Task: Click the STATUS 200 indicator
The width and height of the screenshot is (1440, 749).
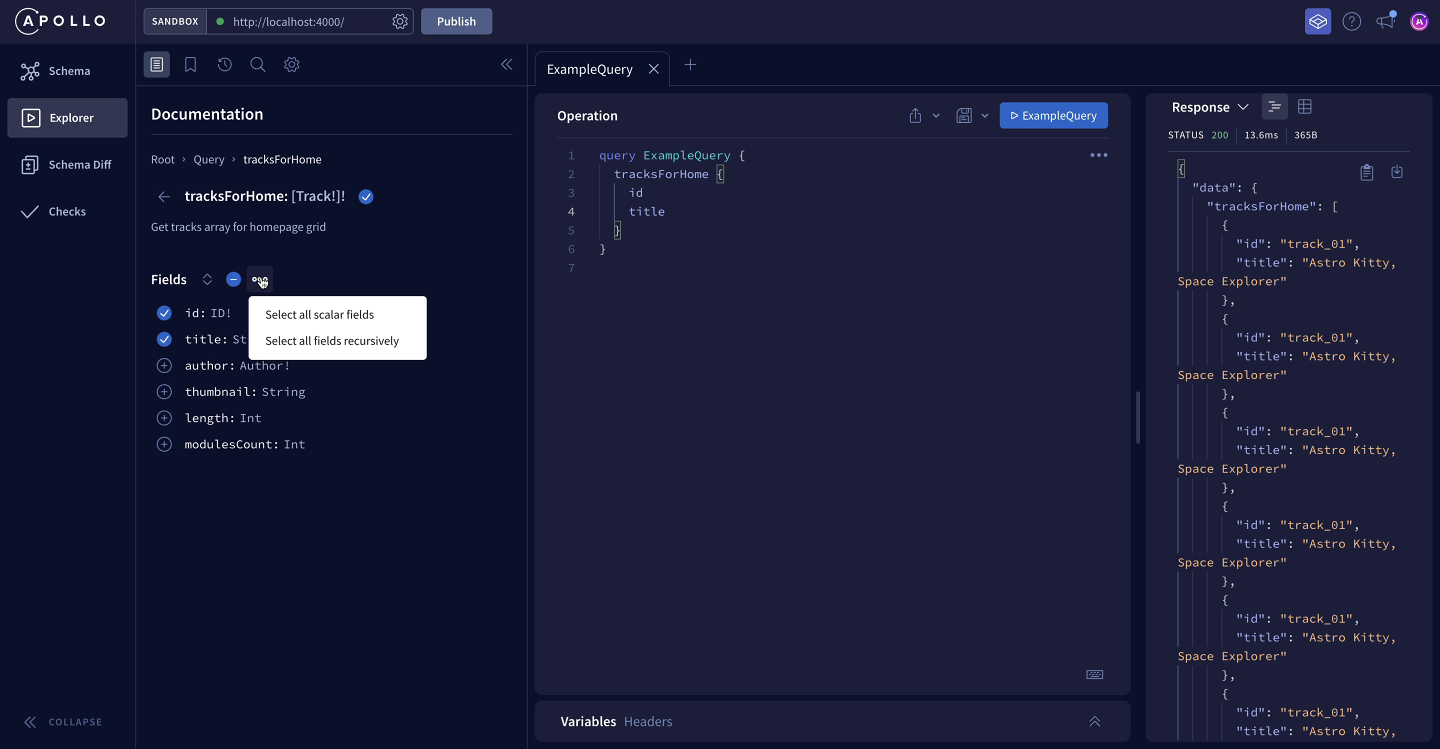Action: click(x=1198, y=135)
